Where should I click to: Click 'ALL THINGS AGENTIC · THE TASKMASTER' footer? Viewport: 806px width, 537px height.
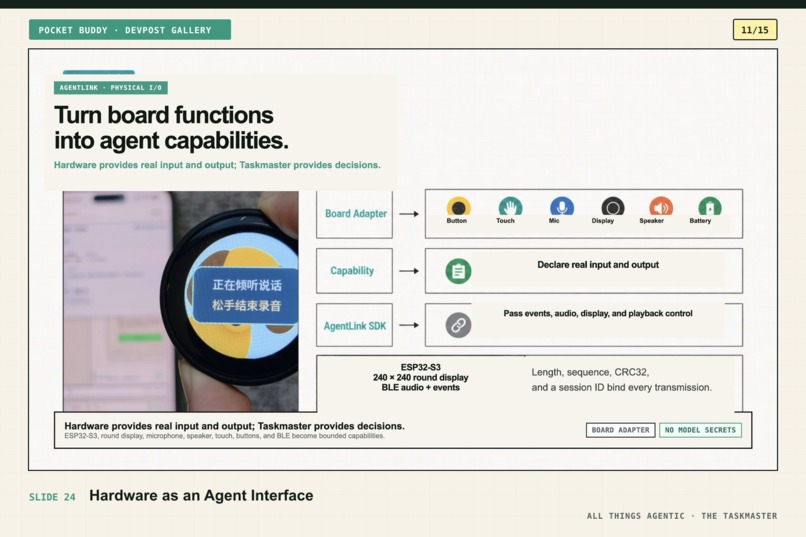coord(682,516)
